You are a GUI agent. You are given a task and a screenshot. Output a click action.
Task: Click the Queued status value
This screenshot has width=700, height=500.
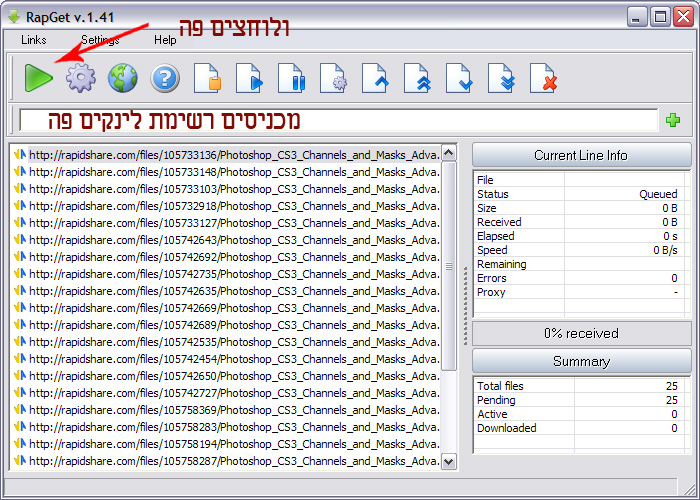pos(658,194)
